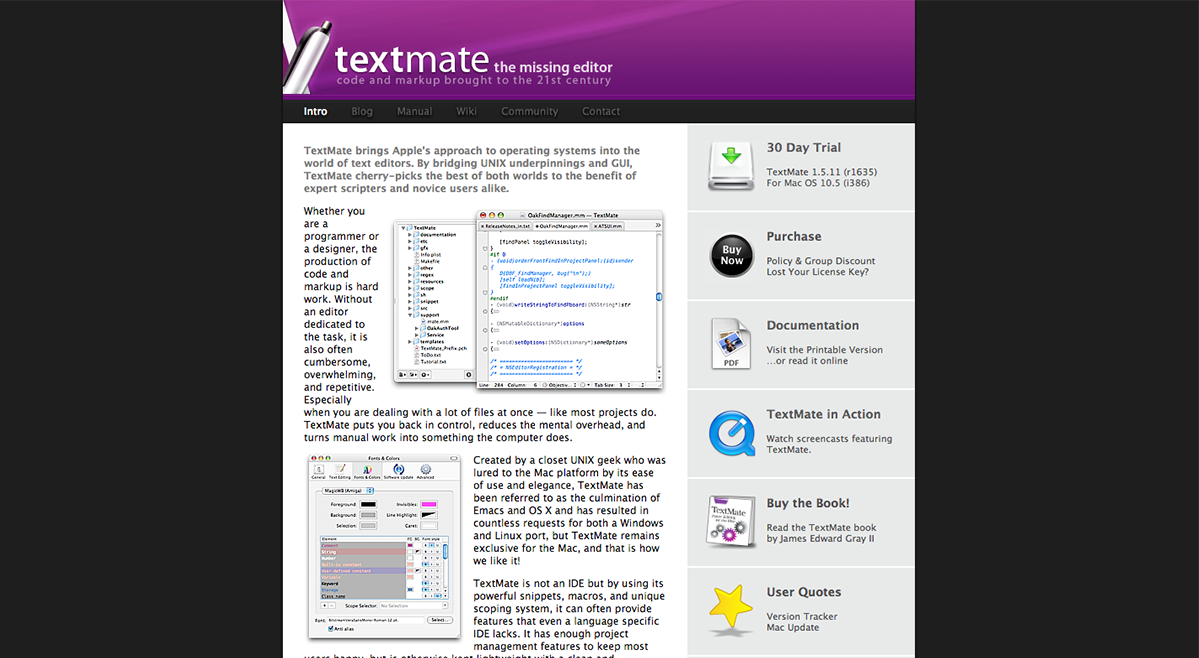Click the blue QuickTime screencast icon
1199x658 pixels.
pyautogui.click(x=731, y=433)
